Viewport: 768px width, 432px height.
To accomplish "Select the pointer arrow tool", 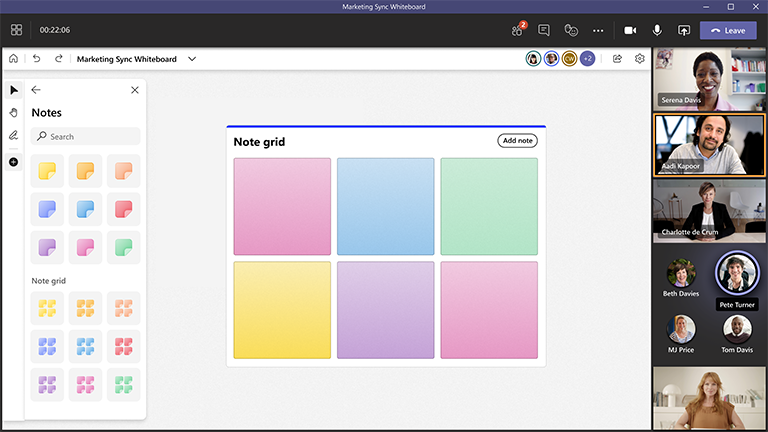I will pos(13,90).
